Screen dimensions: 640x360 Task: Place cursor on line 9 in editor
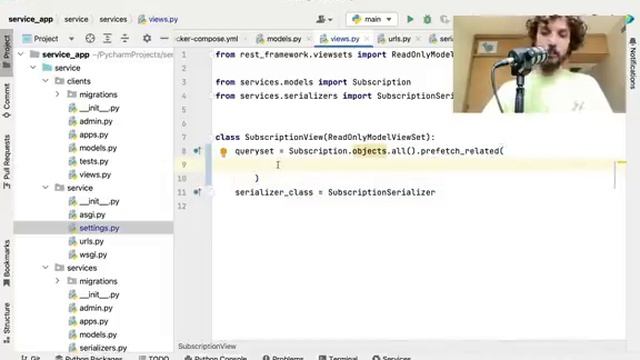tap(412, 164)
